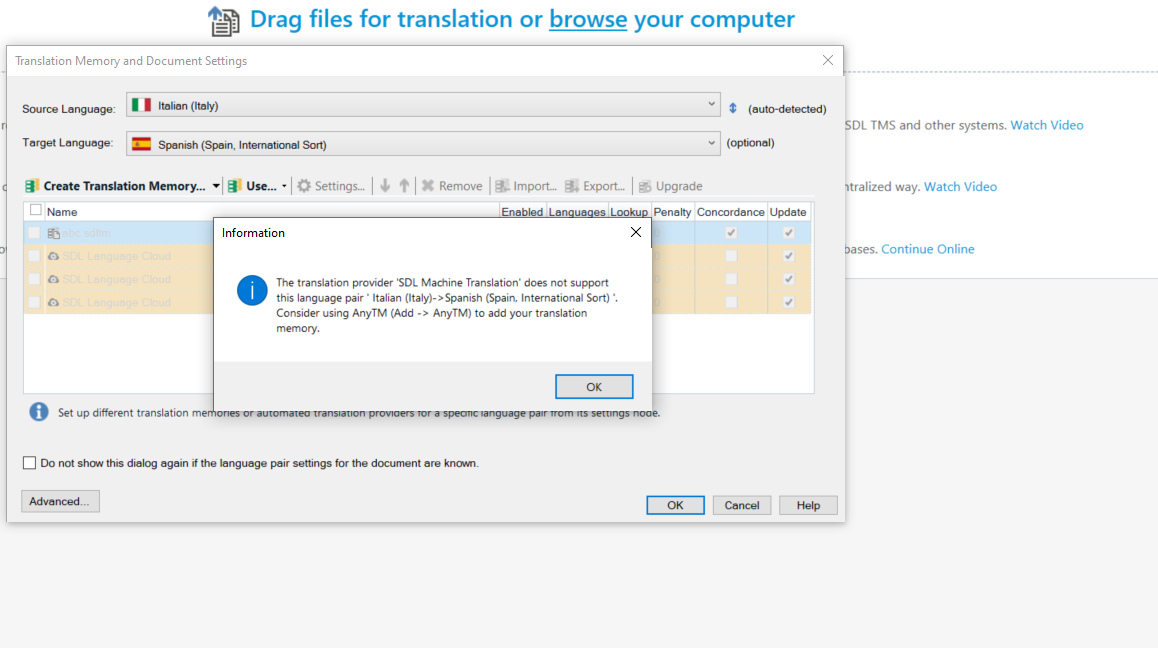
Task: Close the Information dialog with the X
Action: 635,232
